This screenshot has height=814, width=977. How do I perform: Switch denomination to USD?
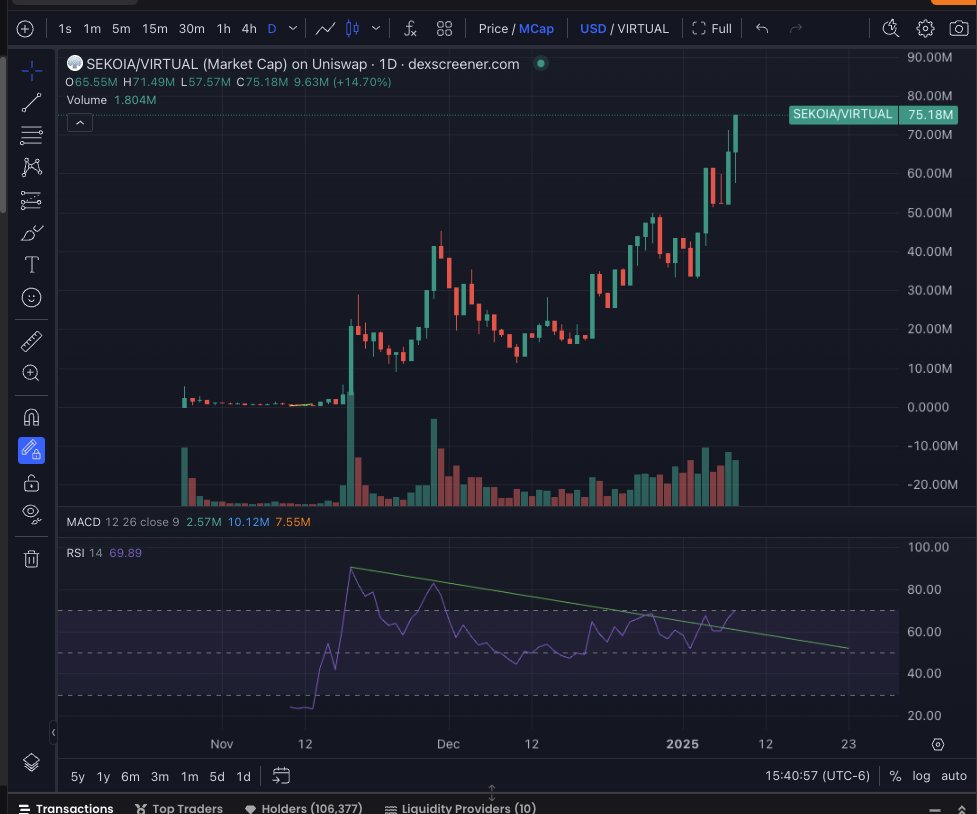[593, 29]
